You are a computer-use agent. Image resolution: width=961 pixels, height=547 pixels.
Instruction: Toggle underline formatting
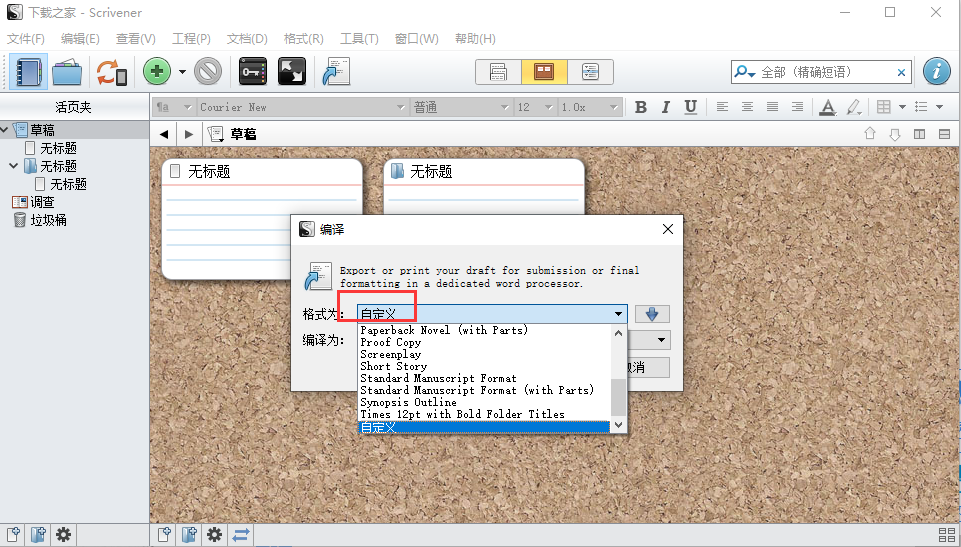click(x=691, y=107)
